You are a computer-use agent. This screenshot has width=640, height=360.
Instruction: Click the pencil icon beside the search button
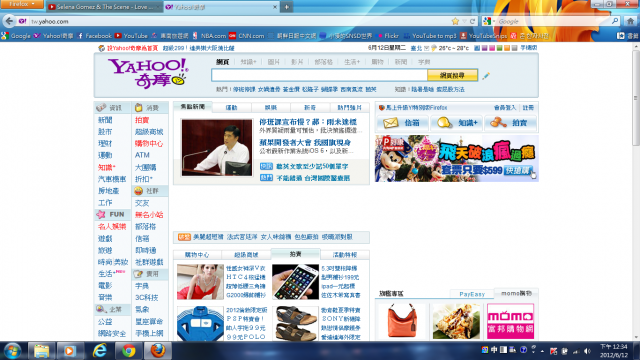pyautogui.click(x=486, y=76)
